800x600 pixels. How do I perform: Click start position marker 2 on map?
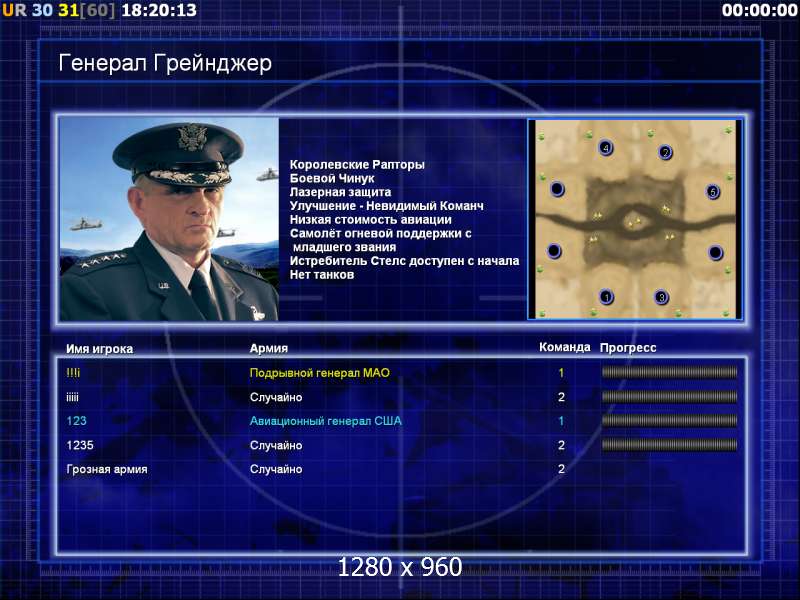[665, 152]
